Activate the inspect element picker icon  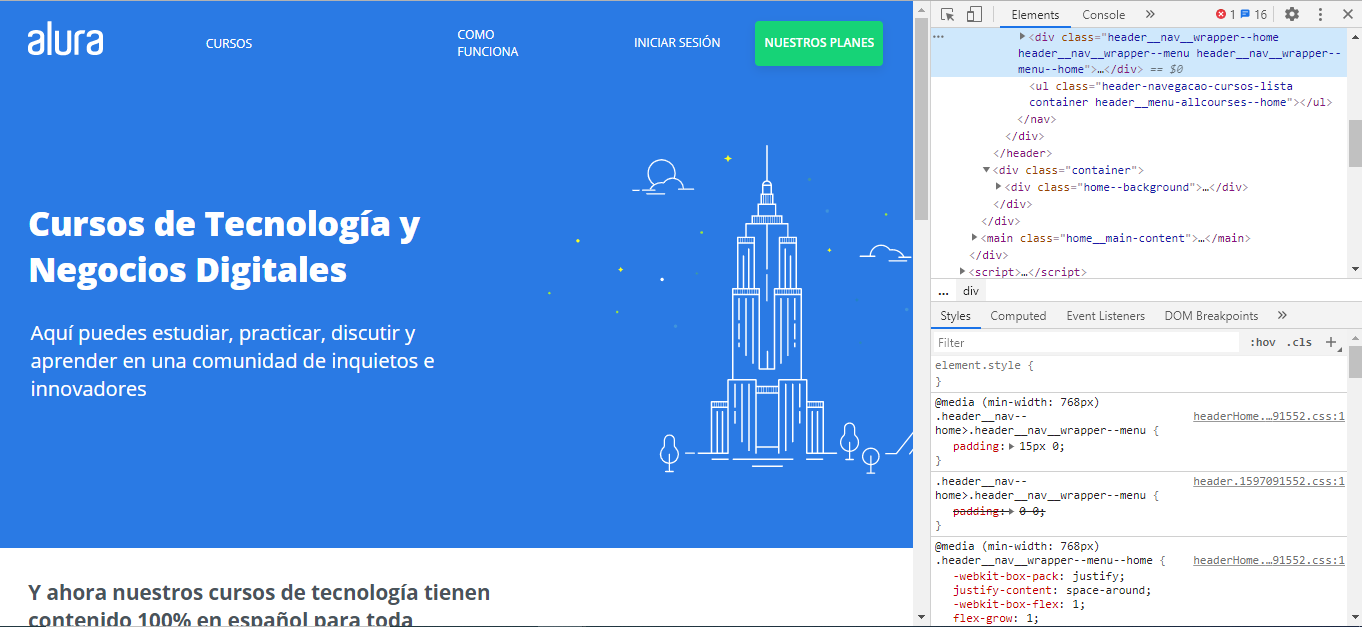coord(947,14)
